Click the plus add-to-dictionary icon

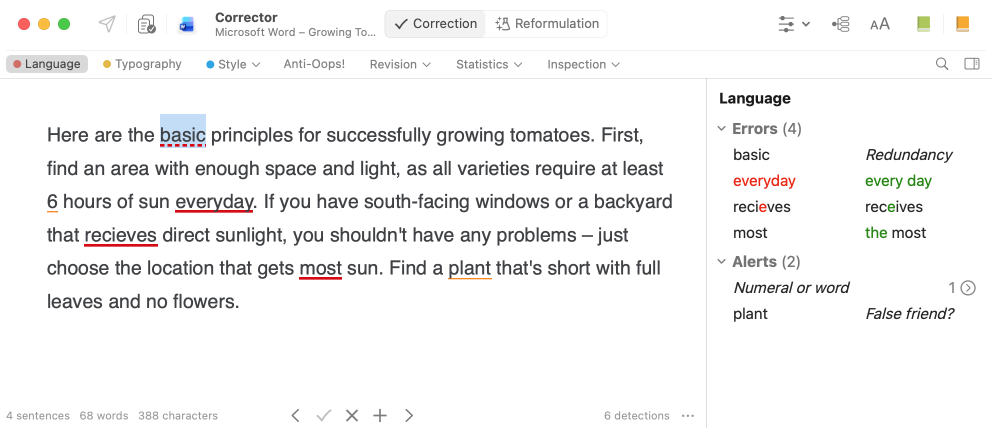[380, 415]
